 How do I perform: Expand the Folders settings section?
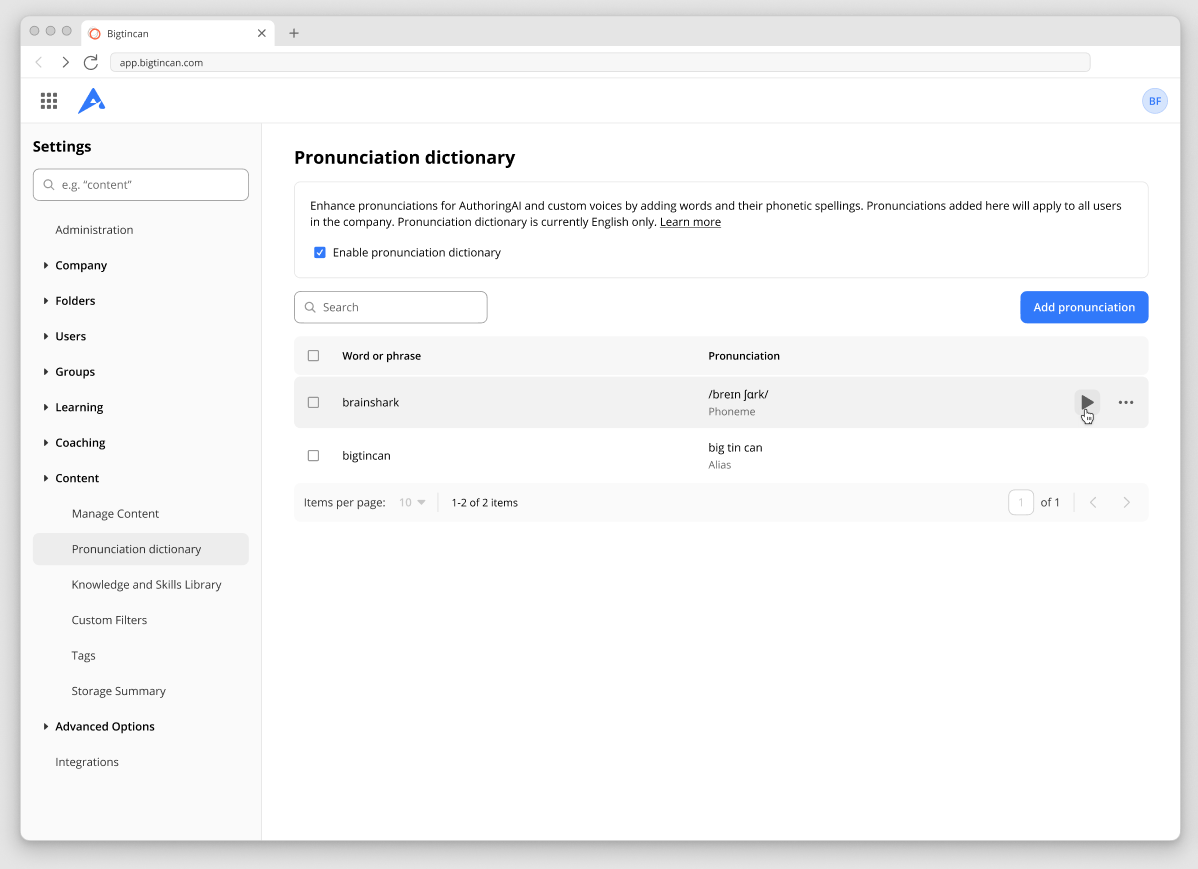pyautogui.click(x=46, y=301)
